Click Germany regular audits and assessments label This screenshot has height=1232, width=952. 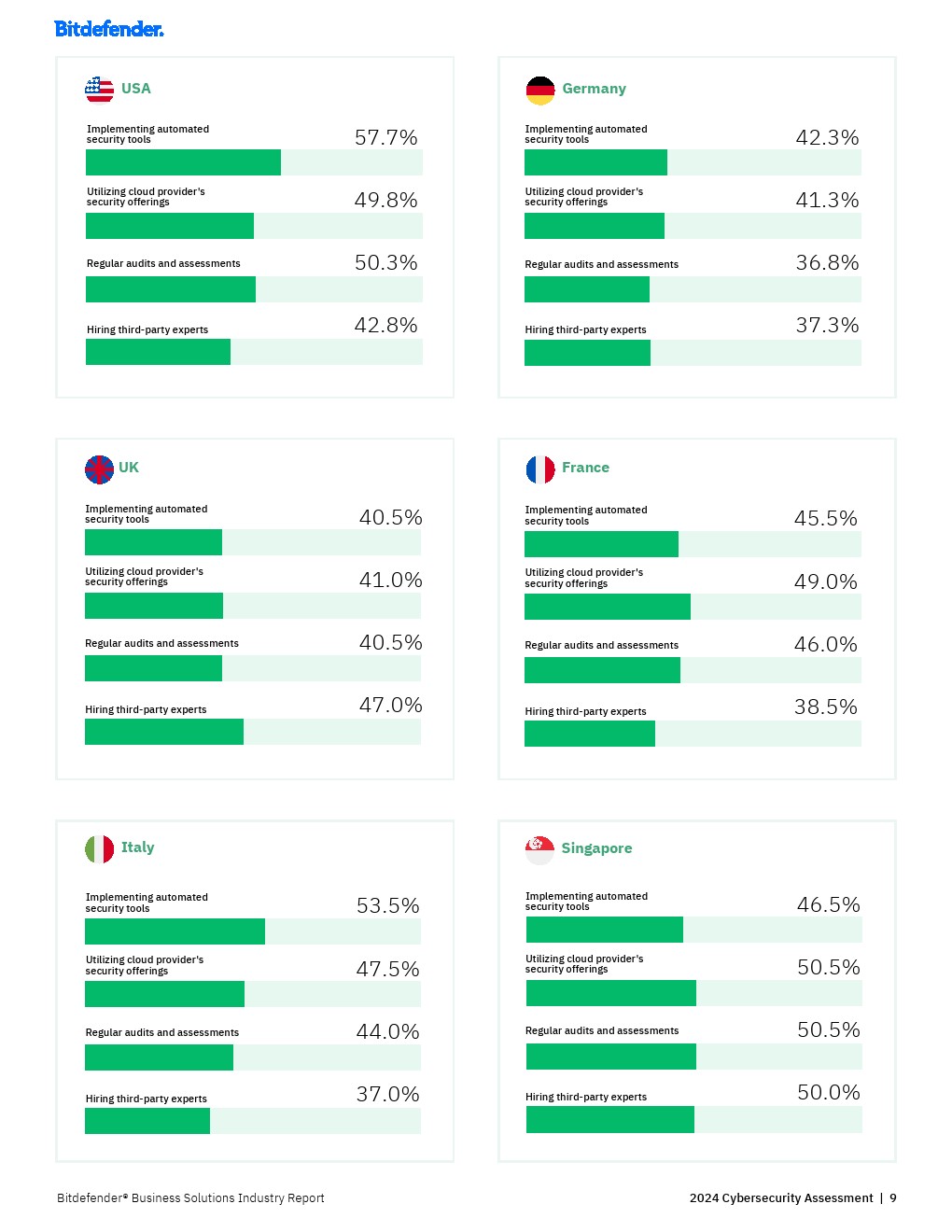601,265
